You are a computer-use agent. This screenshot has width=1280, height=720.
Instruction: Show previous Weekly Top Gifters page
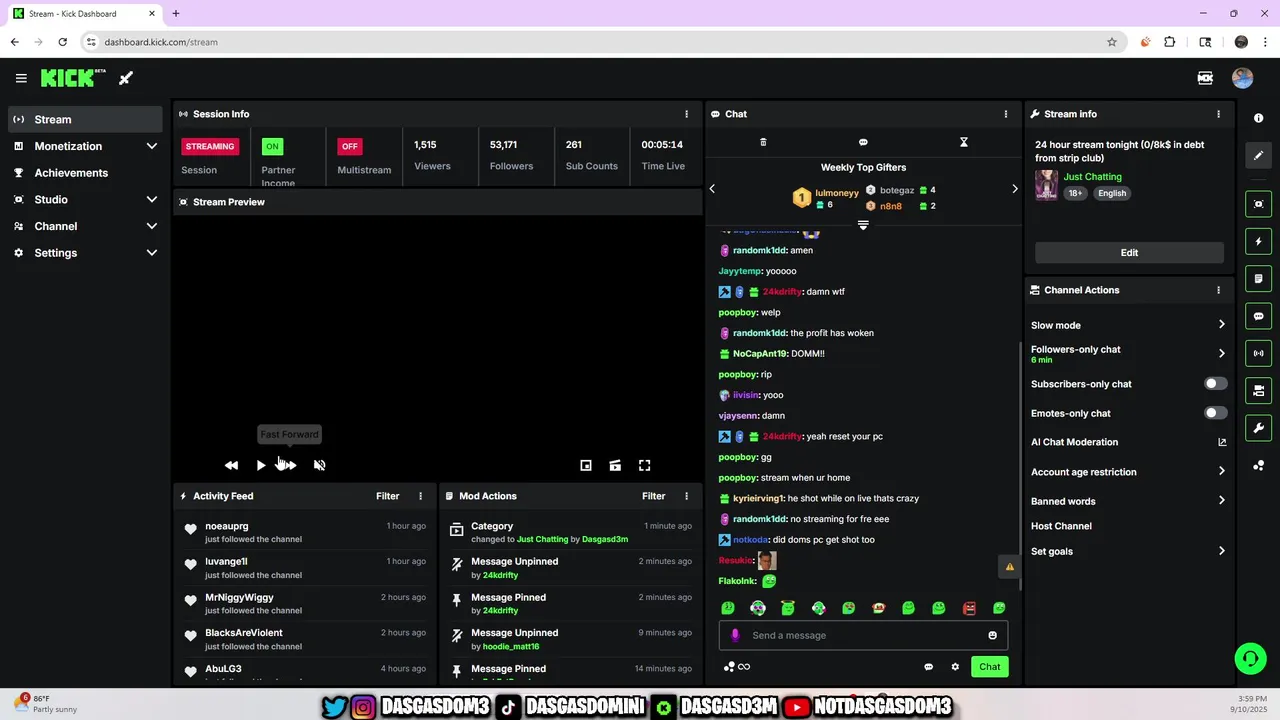pos(712,188)
